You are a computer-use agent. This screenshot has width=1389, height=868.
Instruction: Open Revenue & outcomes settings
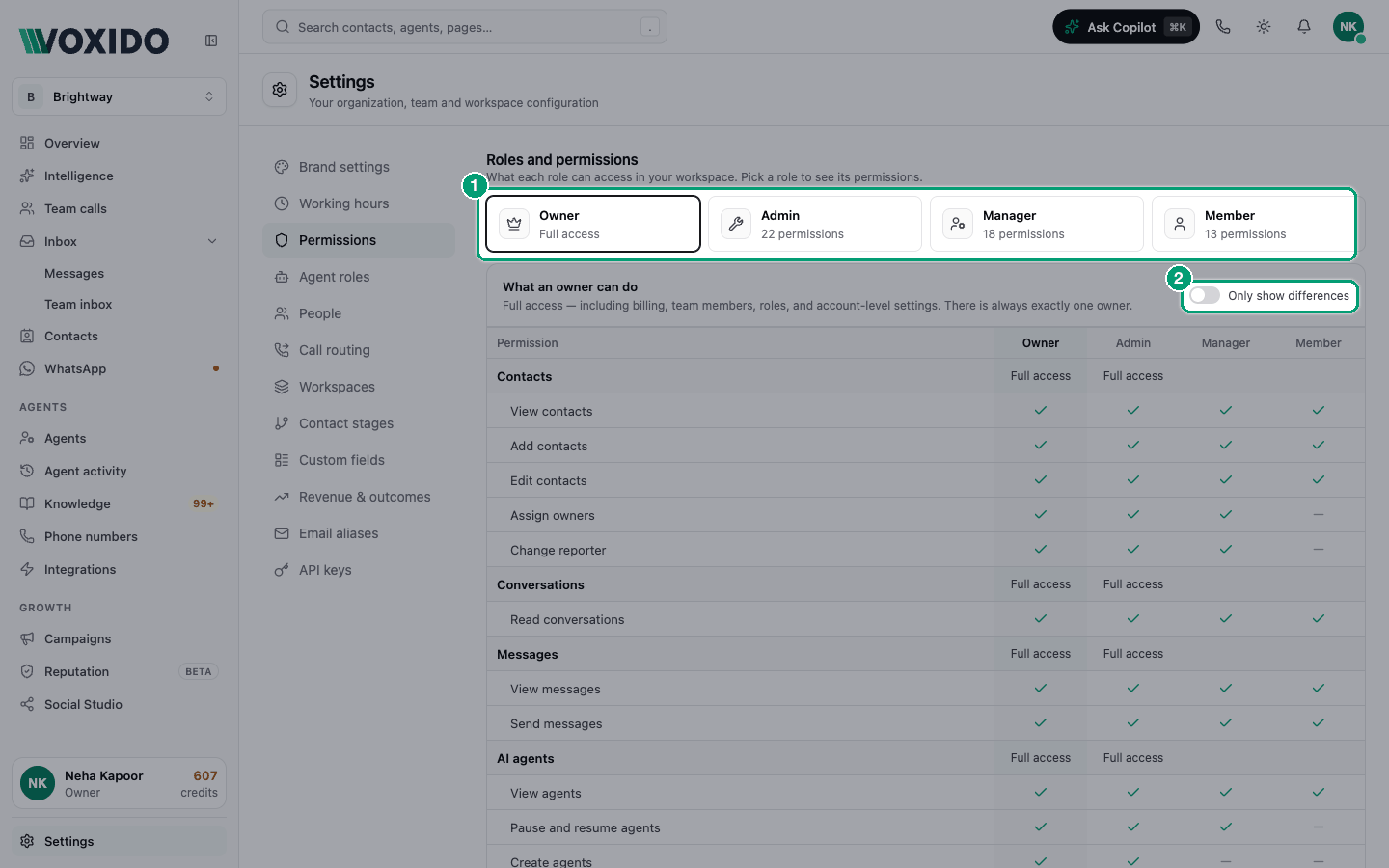[359, 497]
